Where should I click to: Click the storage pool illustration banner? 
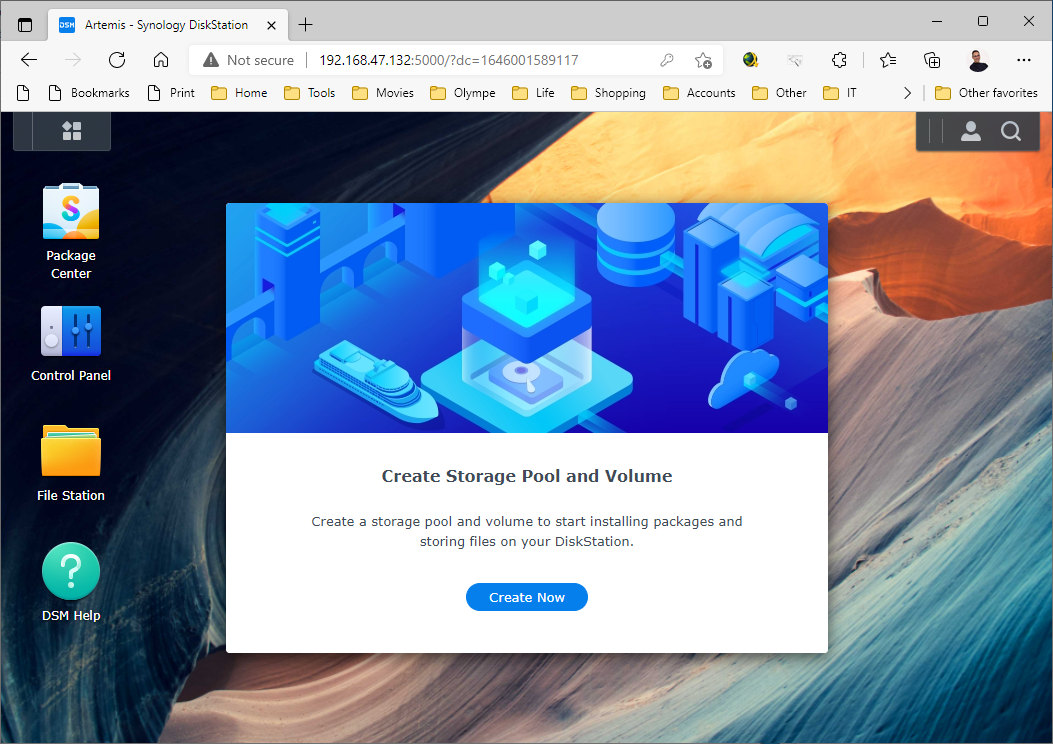click(x=526, y=318)
